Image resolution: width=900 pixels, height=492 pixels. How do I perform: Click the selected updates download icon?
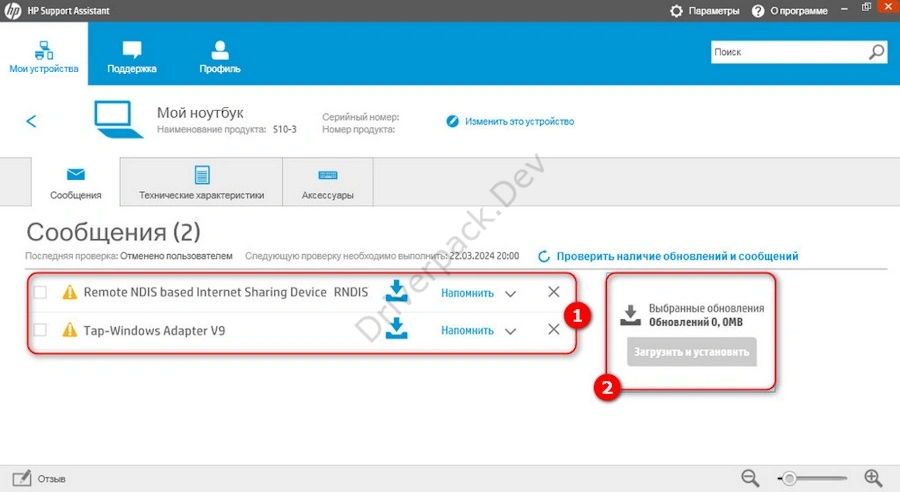(630, 315)
